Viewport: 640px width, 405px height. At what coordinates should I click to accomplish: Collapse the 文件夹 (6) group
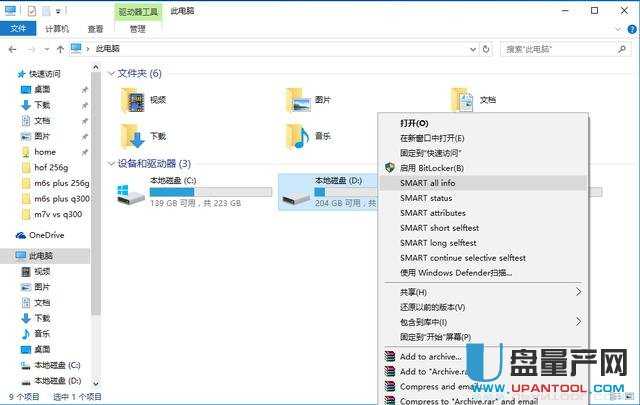111,73
